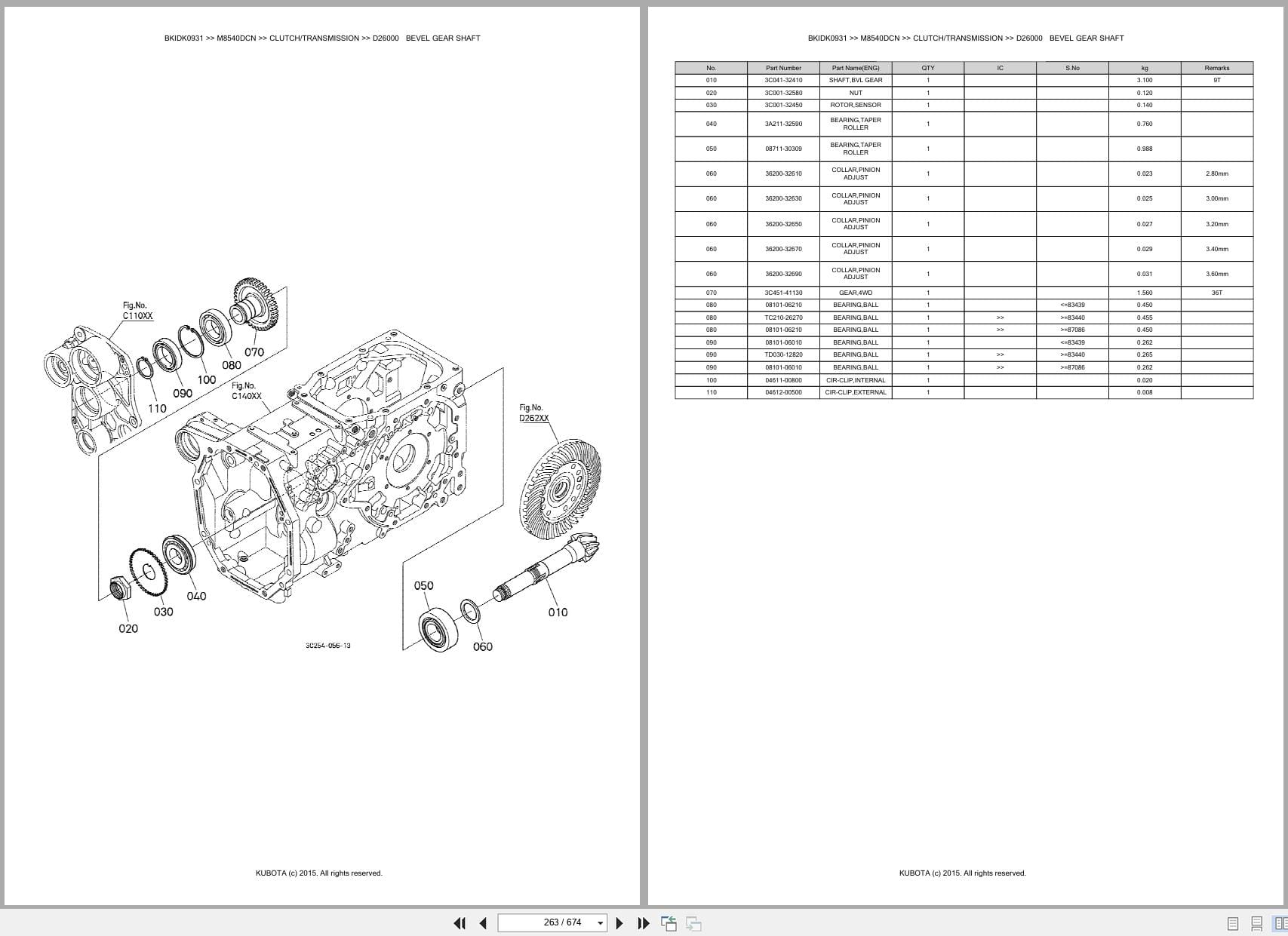The image size is (1288, 936).
Task: Click Fig.No. C110XX reference in diagram
Action: coord(138,311)
